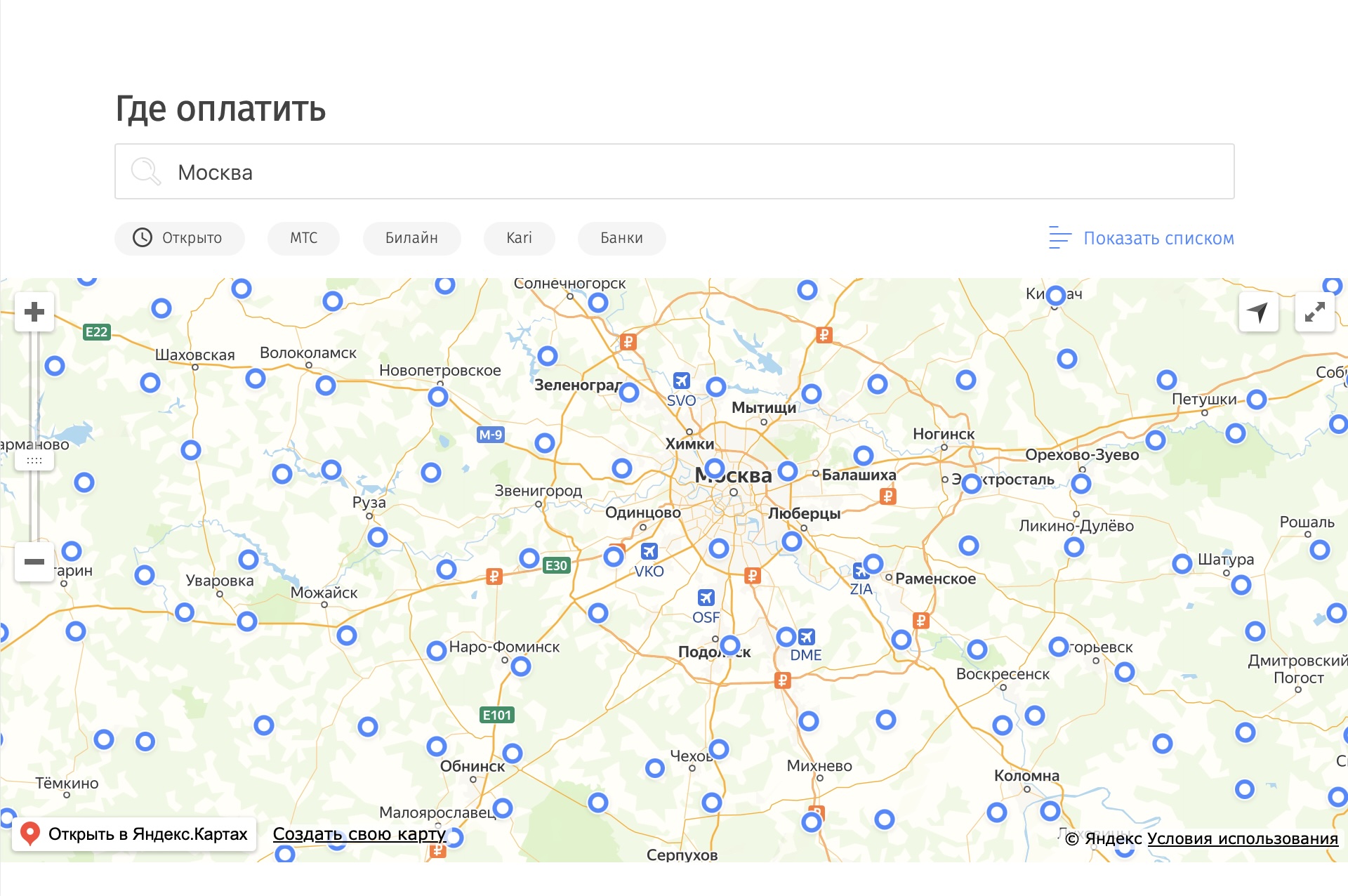Image resolution: width=1348 pixels, height=896 pixels.
Task: Click the Волоколамск city label
Action: click(308, 353)
